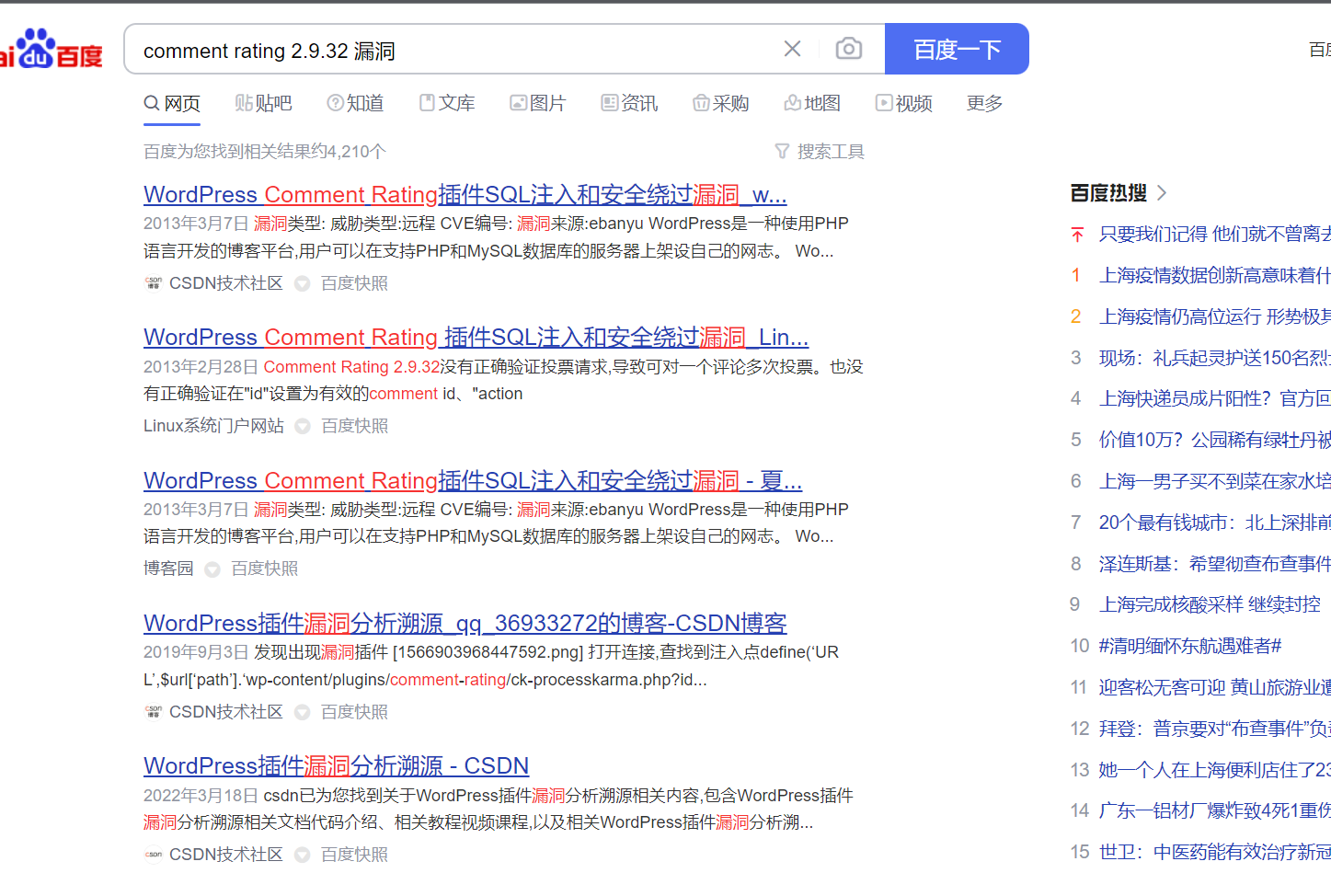
Task: Switch to 资讯 tab
Action: pos(629,103)
